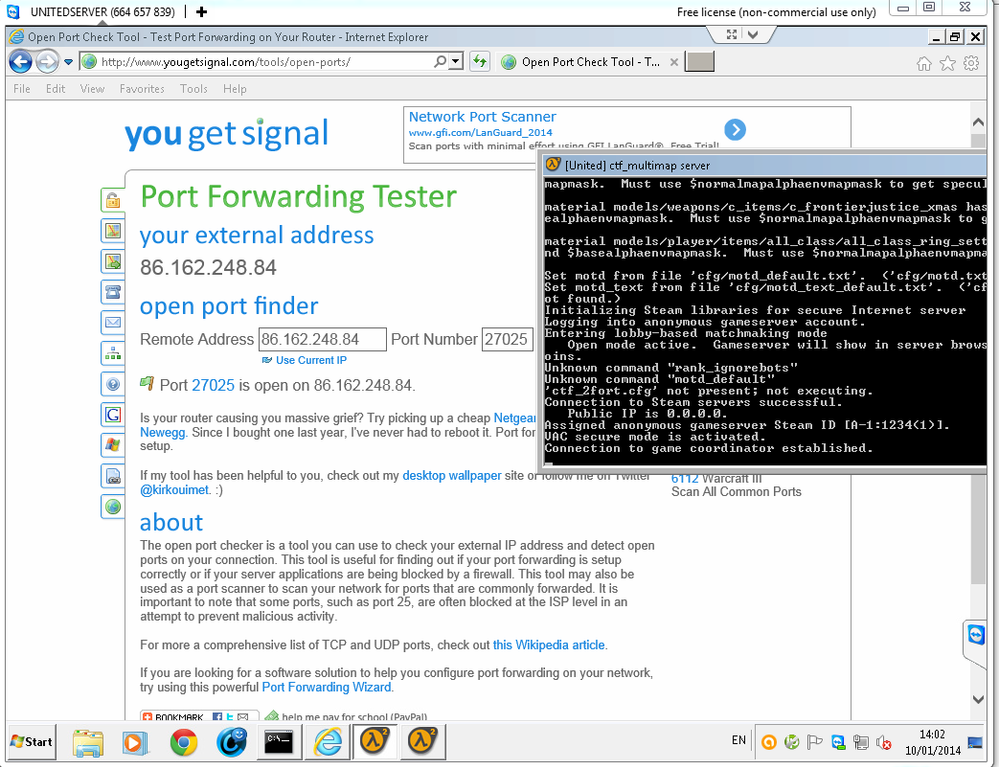This screenshot has width=999, height=767.
Task: Click the Port Forwarding Wizard link
Action: tap(326, 687)
